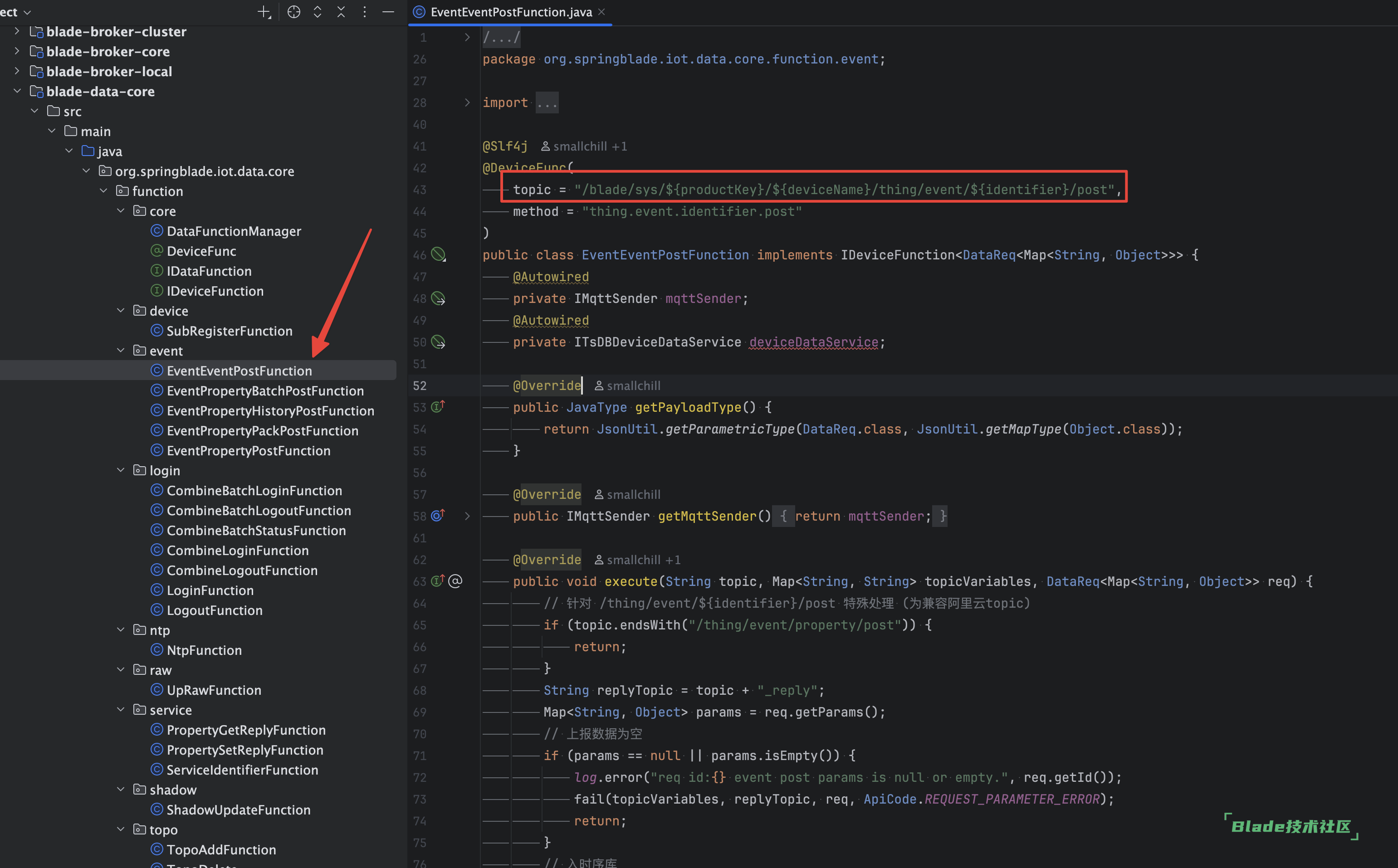Click implements gutter icon on line 53
The width and height of the screenshot is (1398, 868).
click(x=438, y=407)
